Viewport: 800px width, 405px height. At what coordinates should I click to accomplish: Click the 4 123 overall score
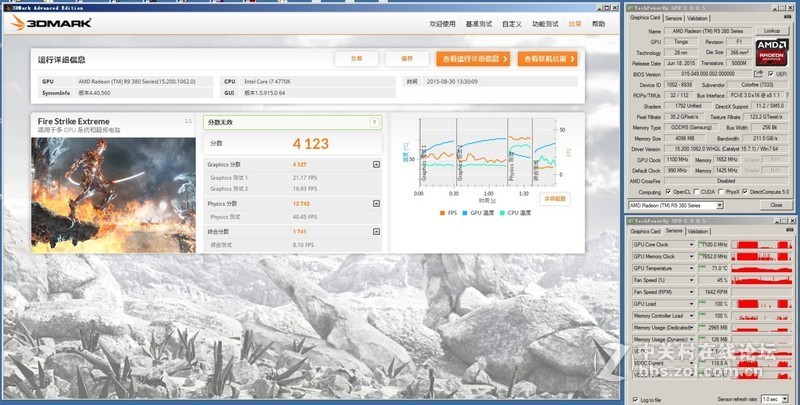pos(311,144)
